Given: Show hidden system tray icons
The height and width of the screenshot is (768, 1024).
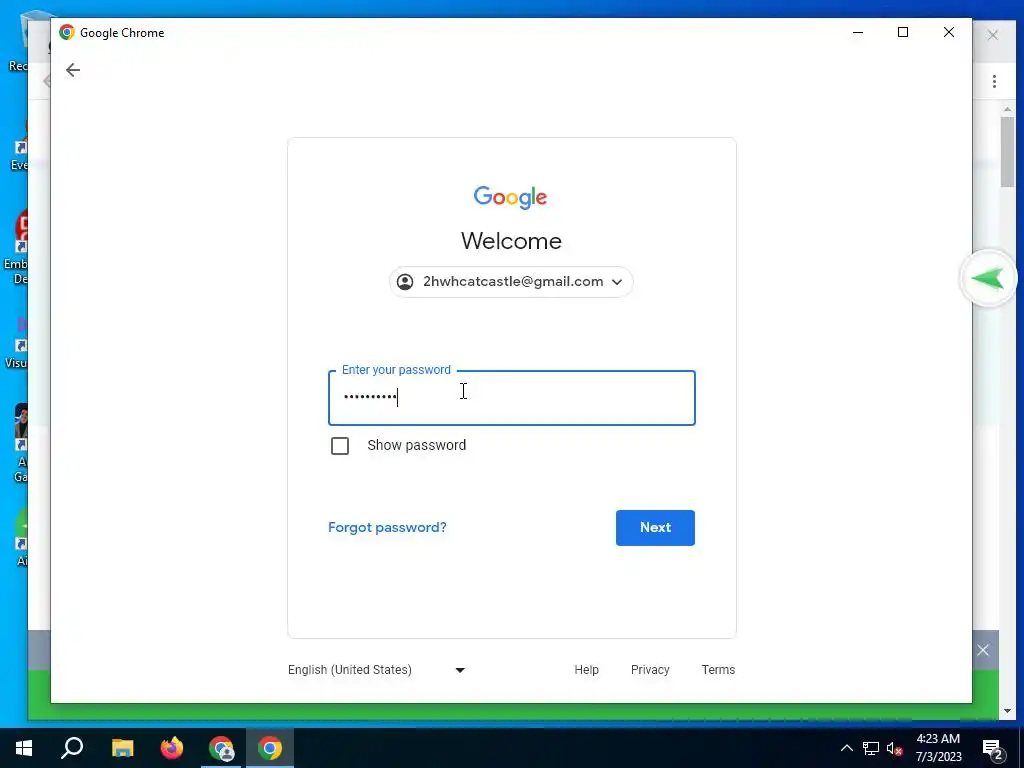Looking at the screenshot, I should 846,748.
